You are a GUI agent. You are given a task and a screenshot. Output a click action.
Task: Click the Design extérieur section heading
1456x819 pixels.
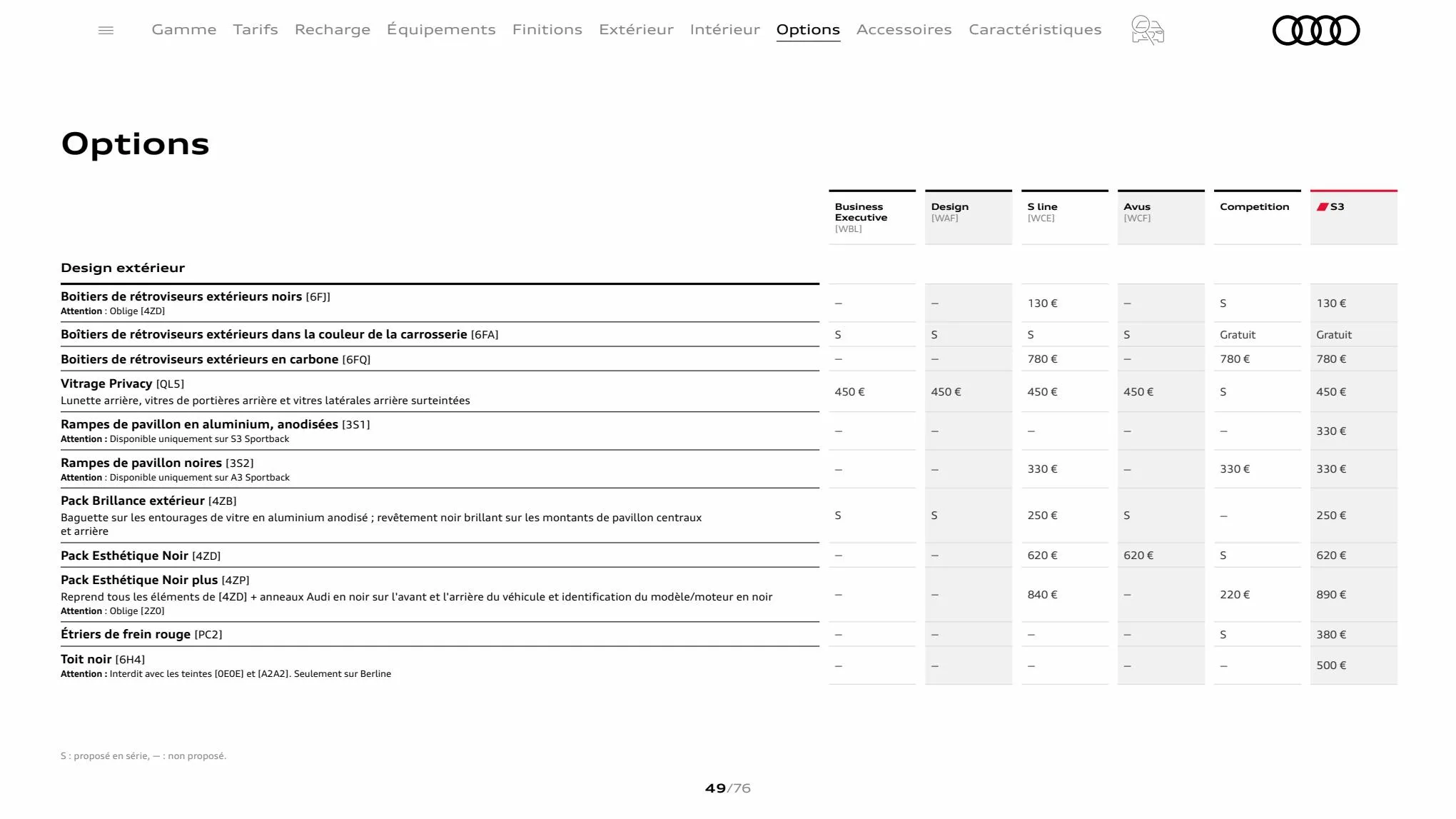(x=123, y=268)
